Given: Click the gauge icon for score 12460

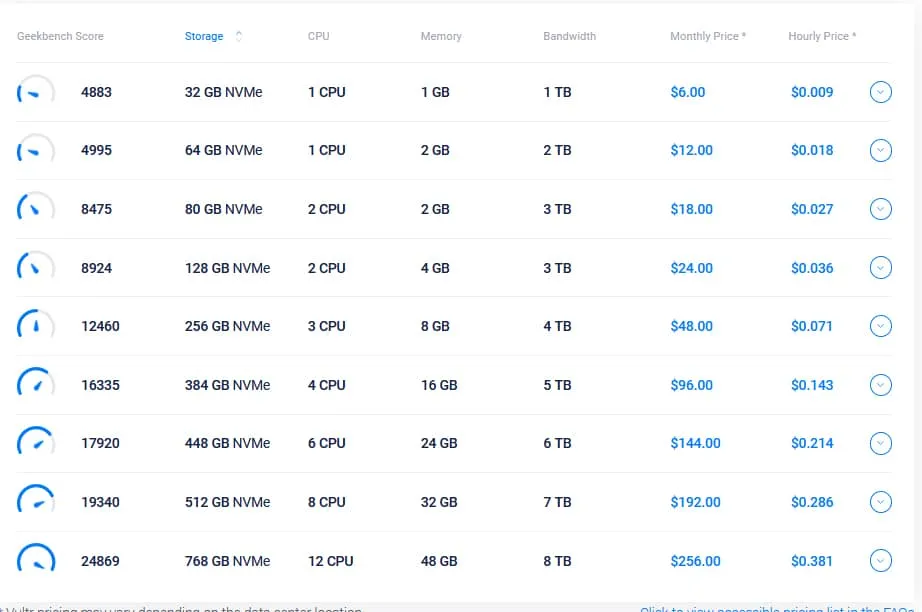Looking at the screenshot, I should (36, 326).
